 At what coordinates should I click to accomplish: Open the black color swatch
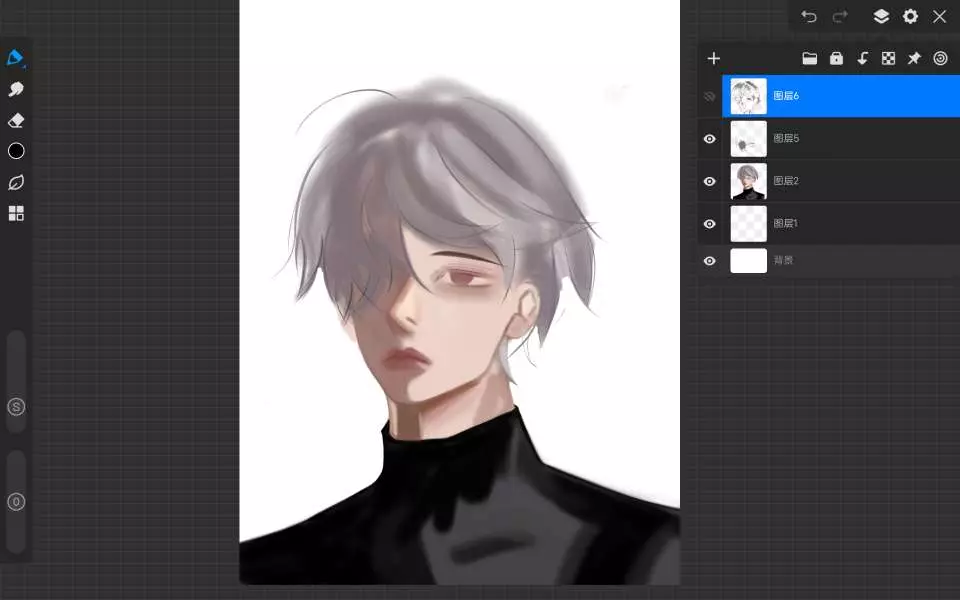click(x=16, y=151)
